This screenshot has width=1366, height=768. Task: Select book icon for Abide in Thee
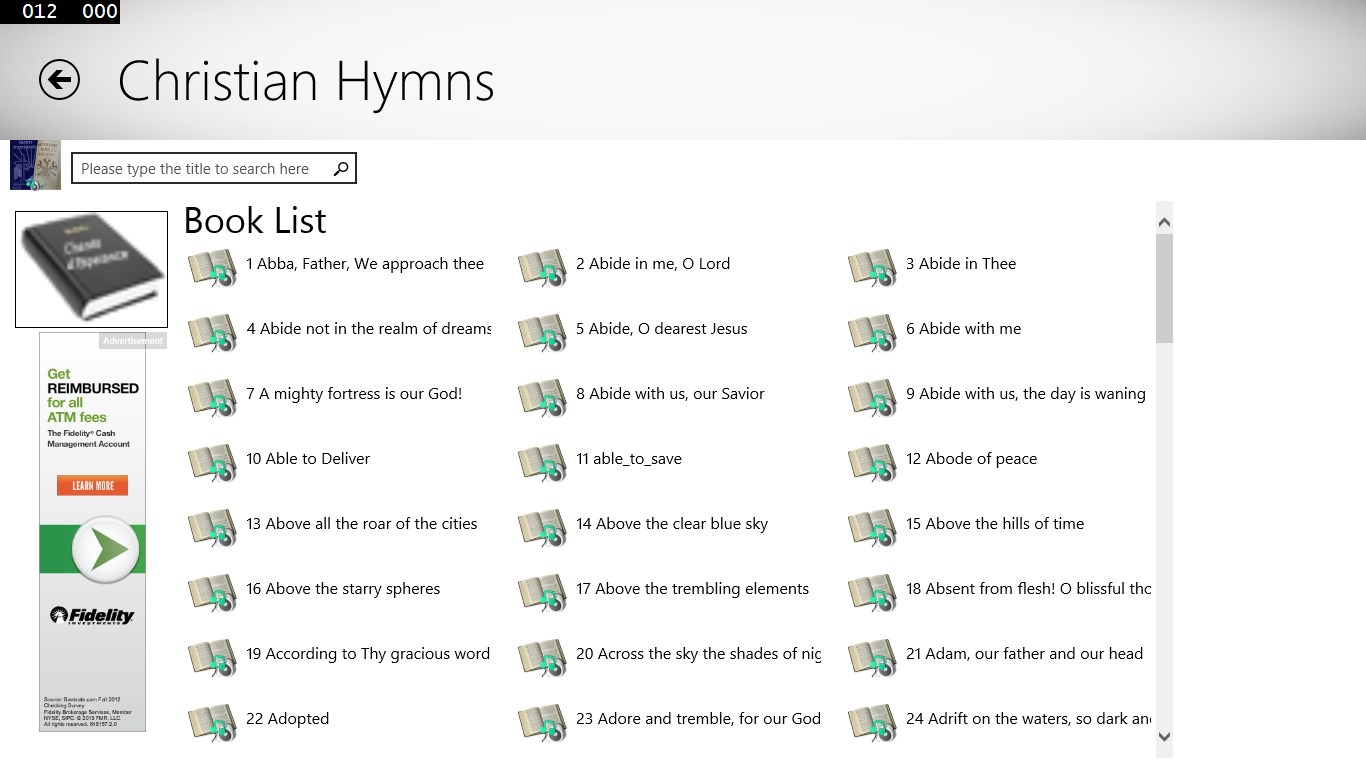coord(872,268)
